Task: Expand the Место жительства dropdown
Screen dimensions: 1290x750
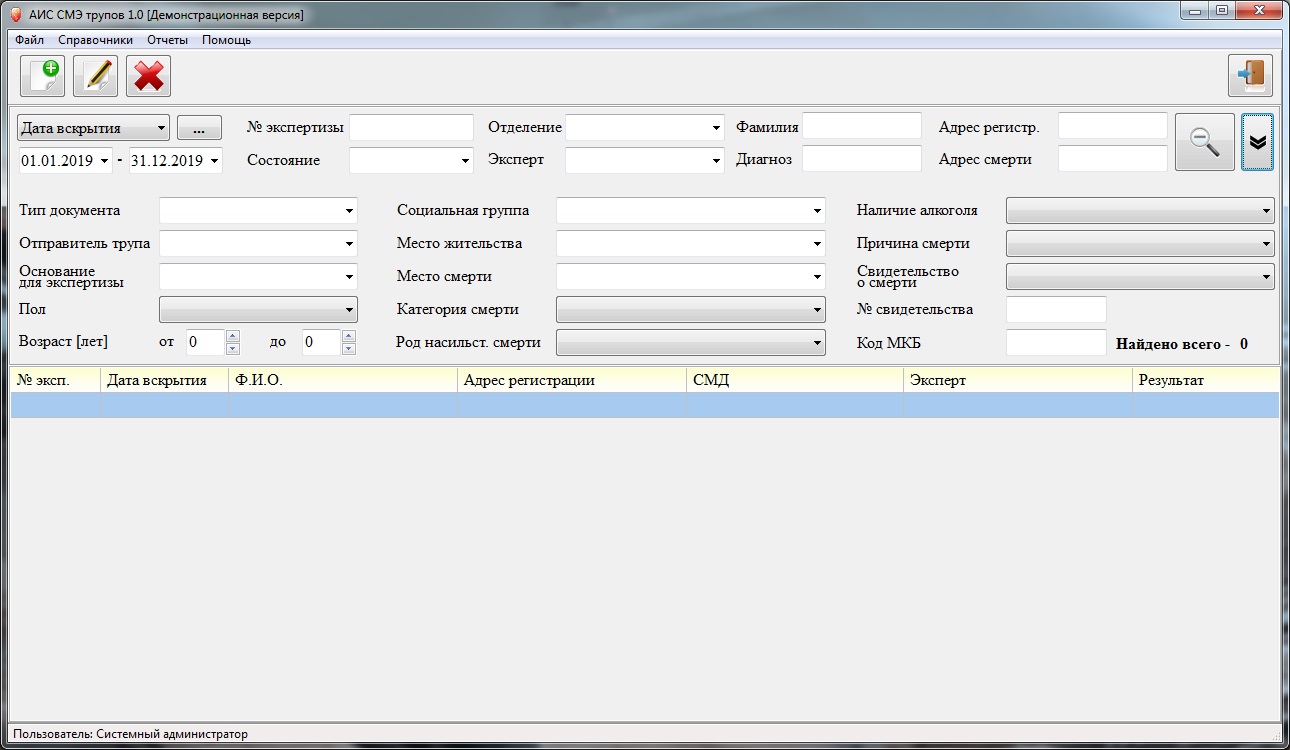Action: coord(817,243)
